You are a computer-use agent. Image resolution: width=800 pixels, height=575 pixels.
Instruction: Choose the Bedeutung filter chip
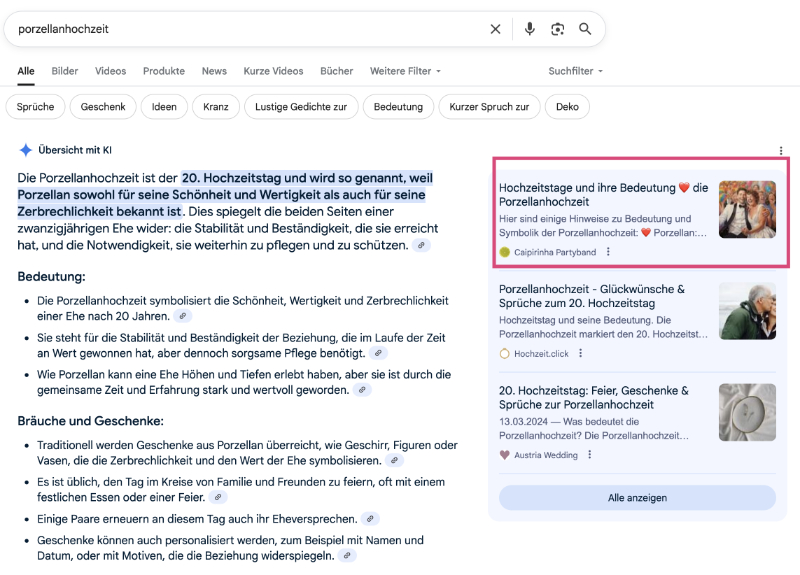[398, 107]
